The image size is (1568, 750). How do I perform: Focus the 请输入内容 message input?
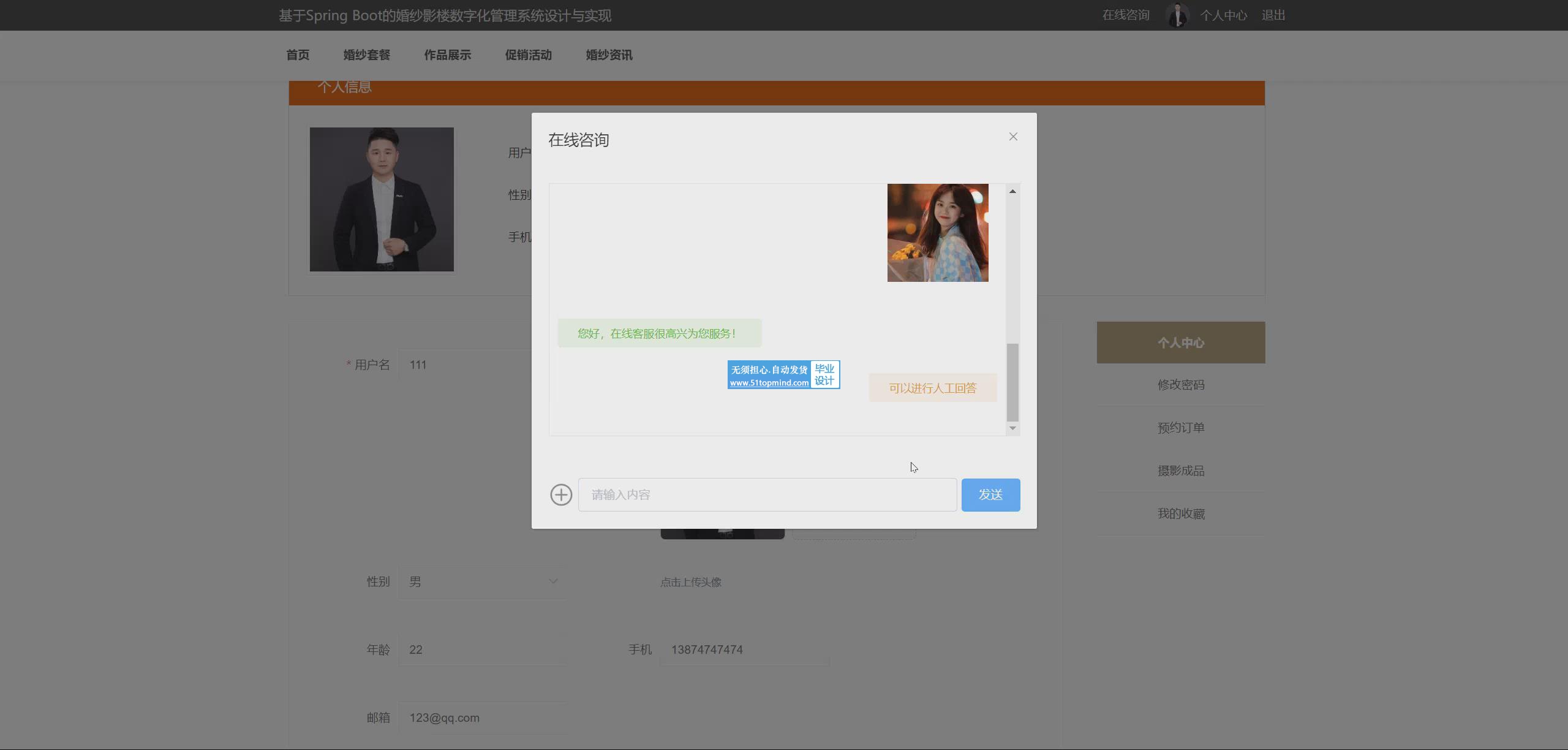(767, 494)
